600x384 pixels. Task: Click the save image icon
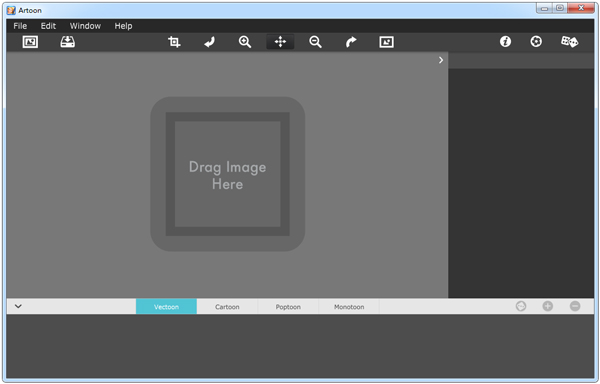tap(67, 42)
